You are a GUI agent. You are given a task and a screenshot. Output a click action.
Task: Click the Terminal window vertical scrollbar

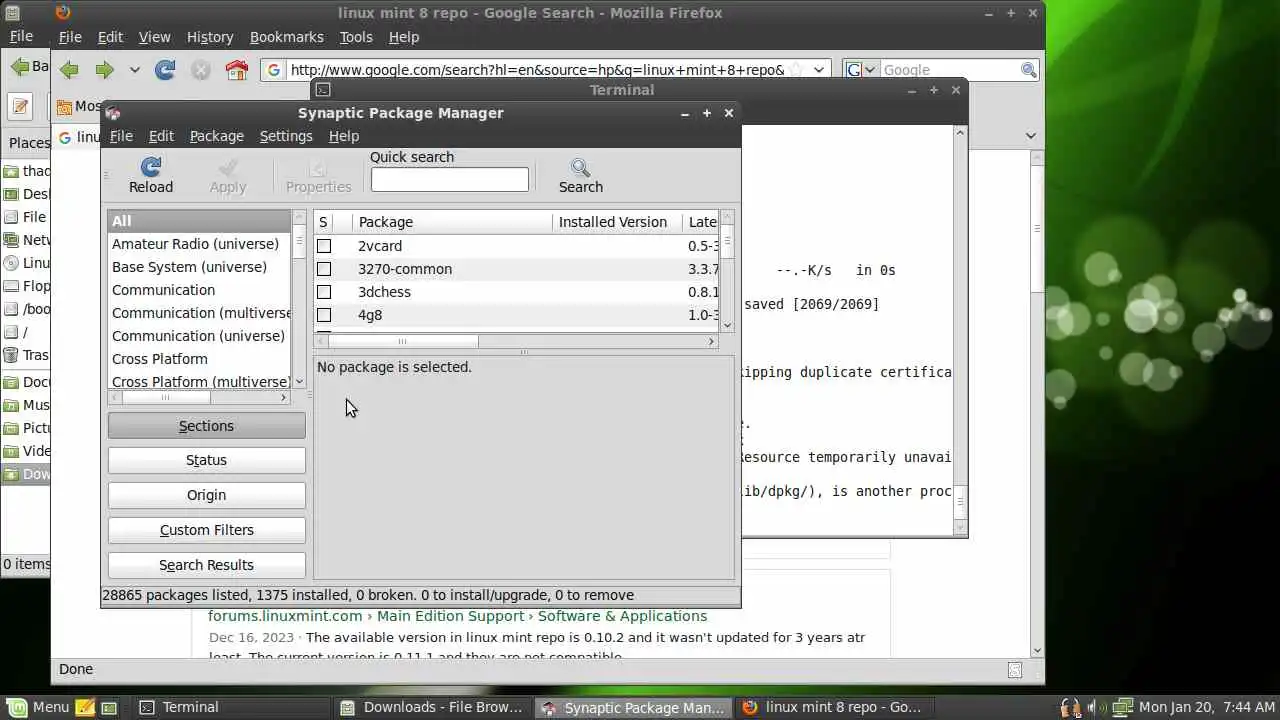961,330
